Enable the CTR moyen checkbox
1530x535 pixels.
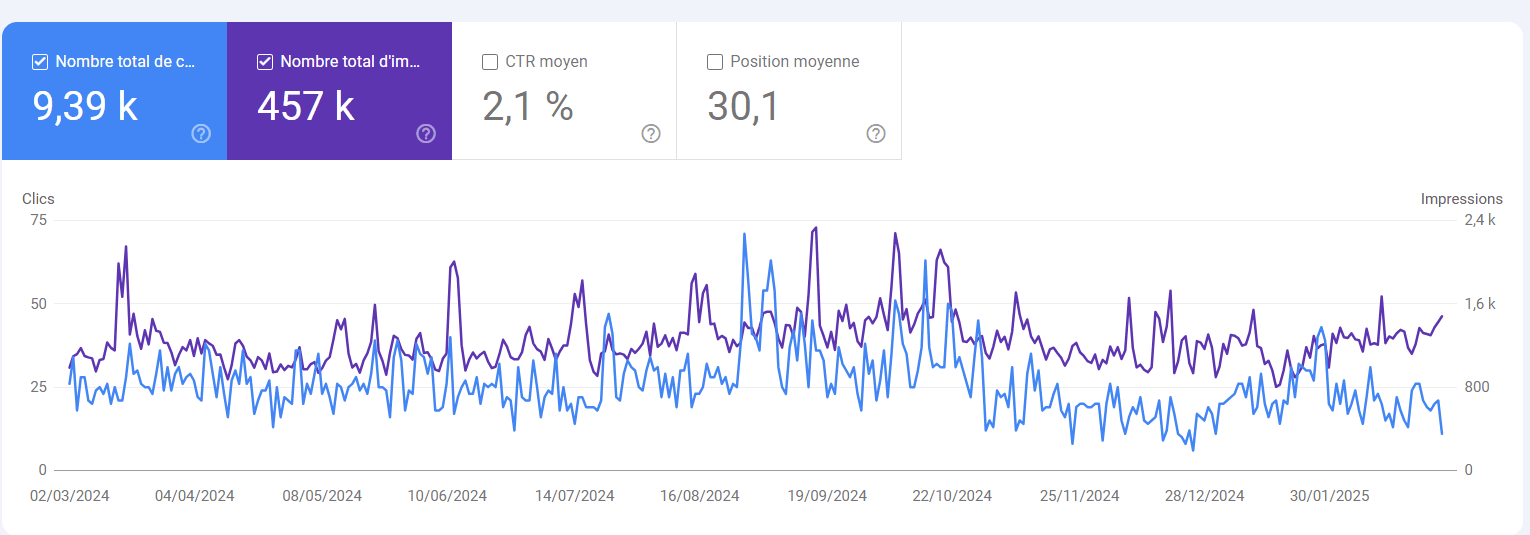pos(490,62)
